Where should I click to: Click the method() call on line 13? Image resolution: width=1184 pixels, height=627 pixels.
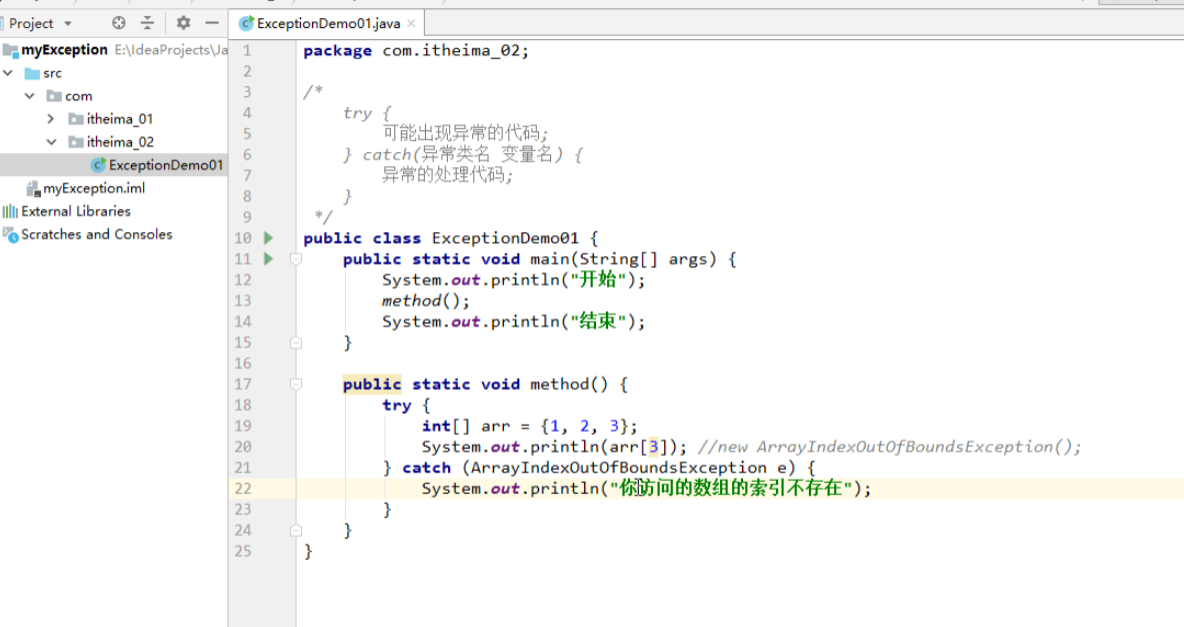[426, 301]
